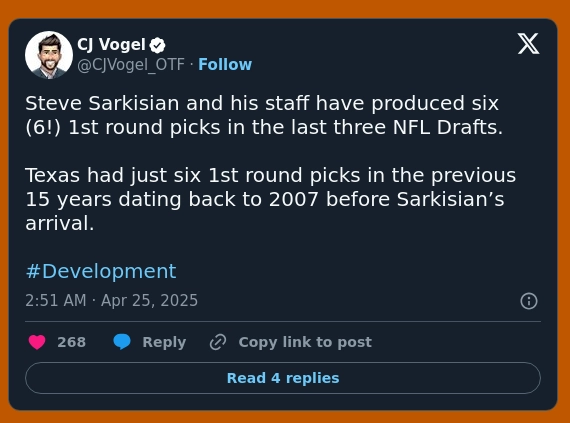Open the X logo link

pos(528,44)
